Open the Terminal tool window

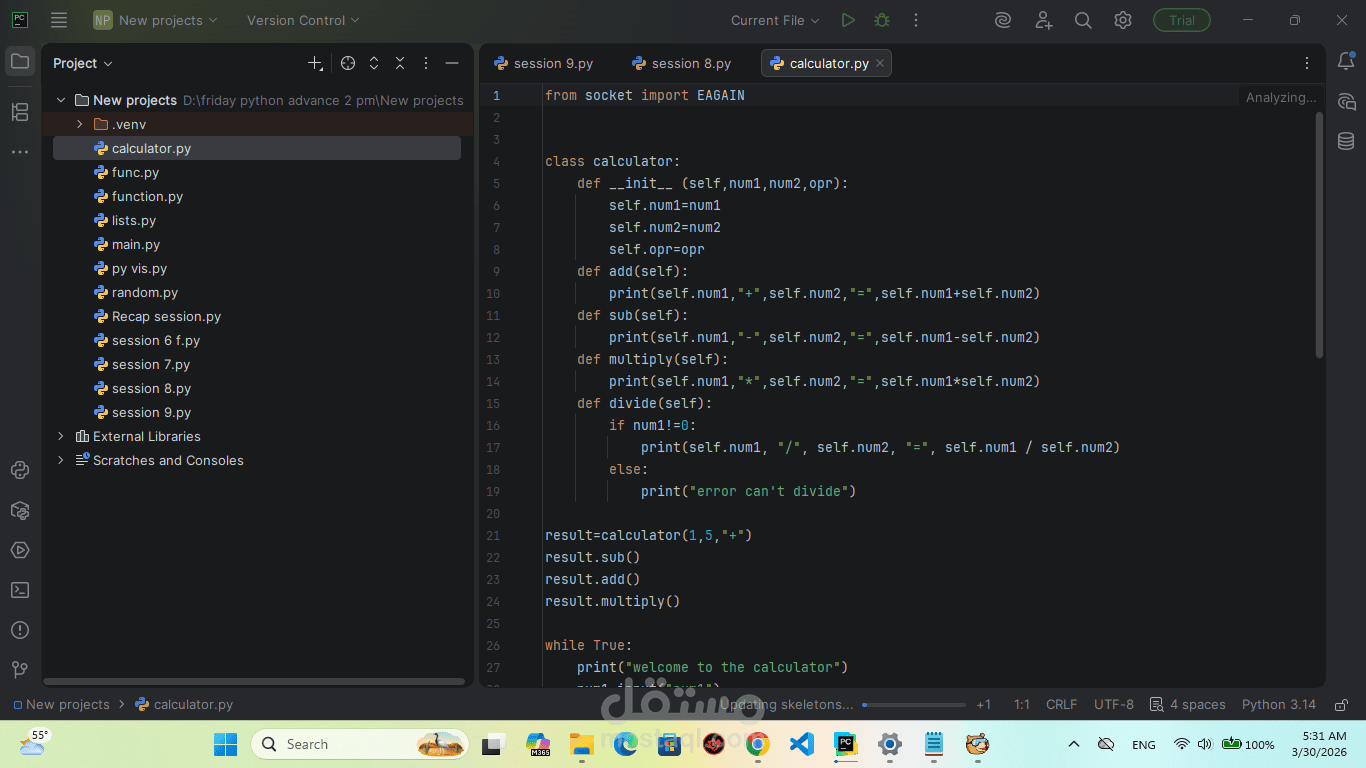click(x=20, y=590)
